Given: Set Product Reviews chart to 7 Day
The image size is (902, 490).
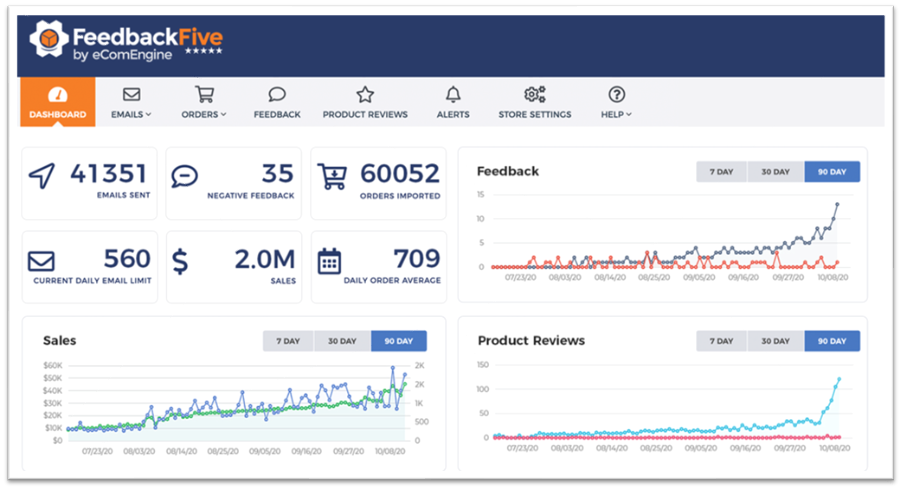Looking at the screenshot, I should (722, 341).
